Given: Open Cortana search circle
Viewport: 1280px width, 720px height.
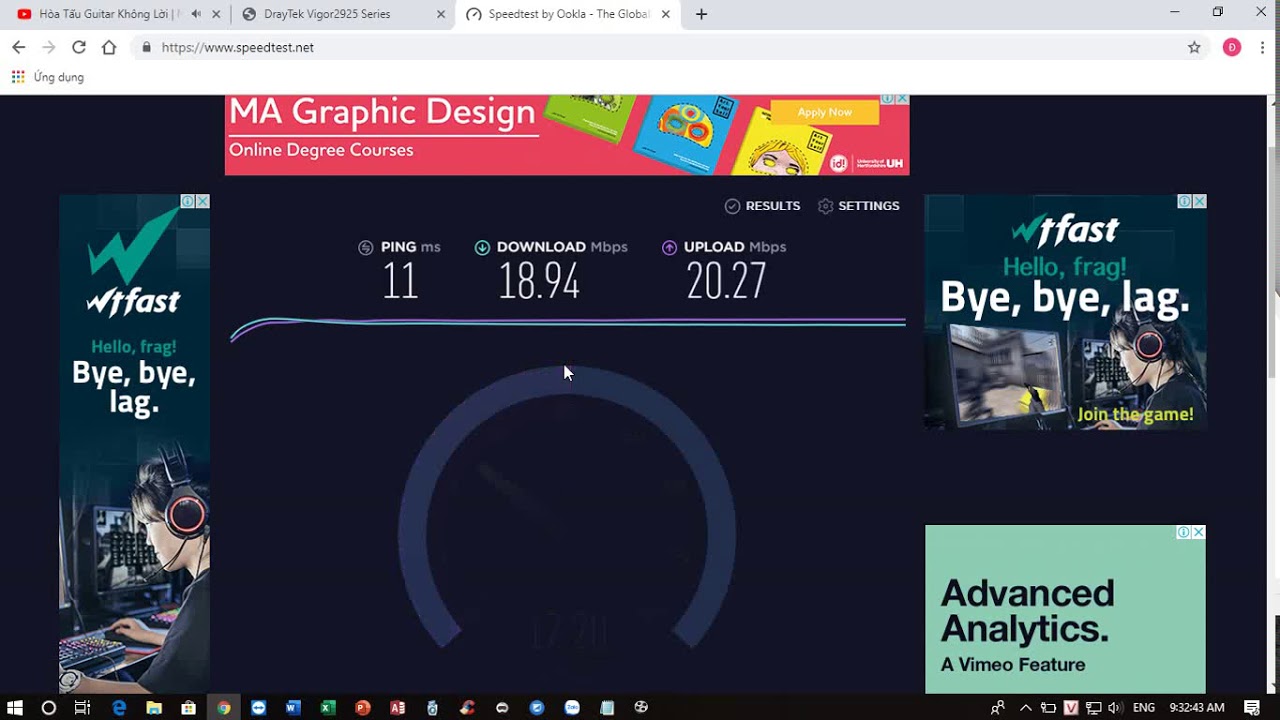Looking at the screenshot, I should pos(48,707).
